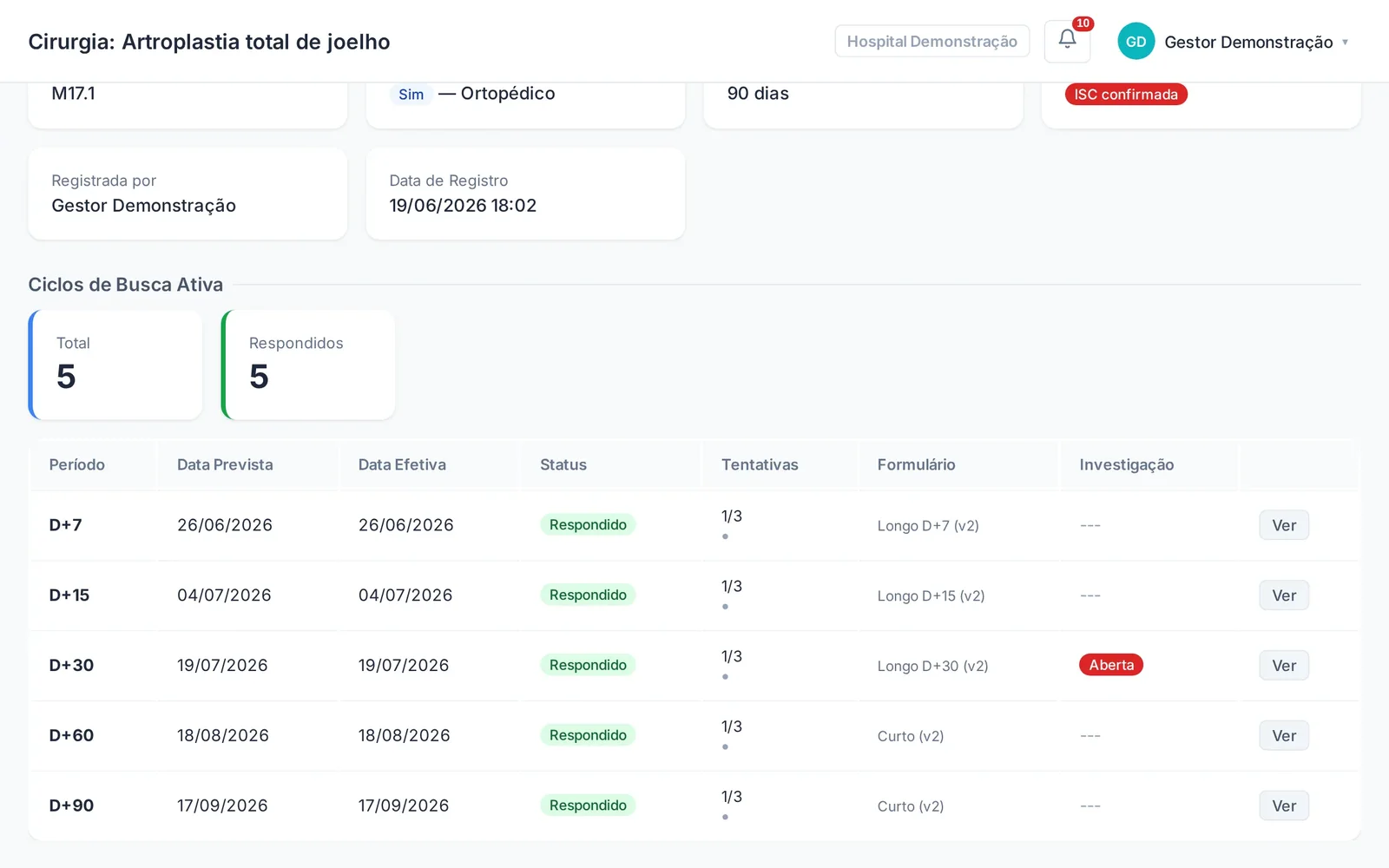Open the Ver button for D+7
Screen dimensions: 1389x868
[1284, 525]
